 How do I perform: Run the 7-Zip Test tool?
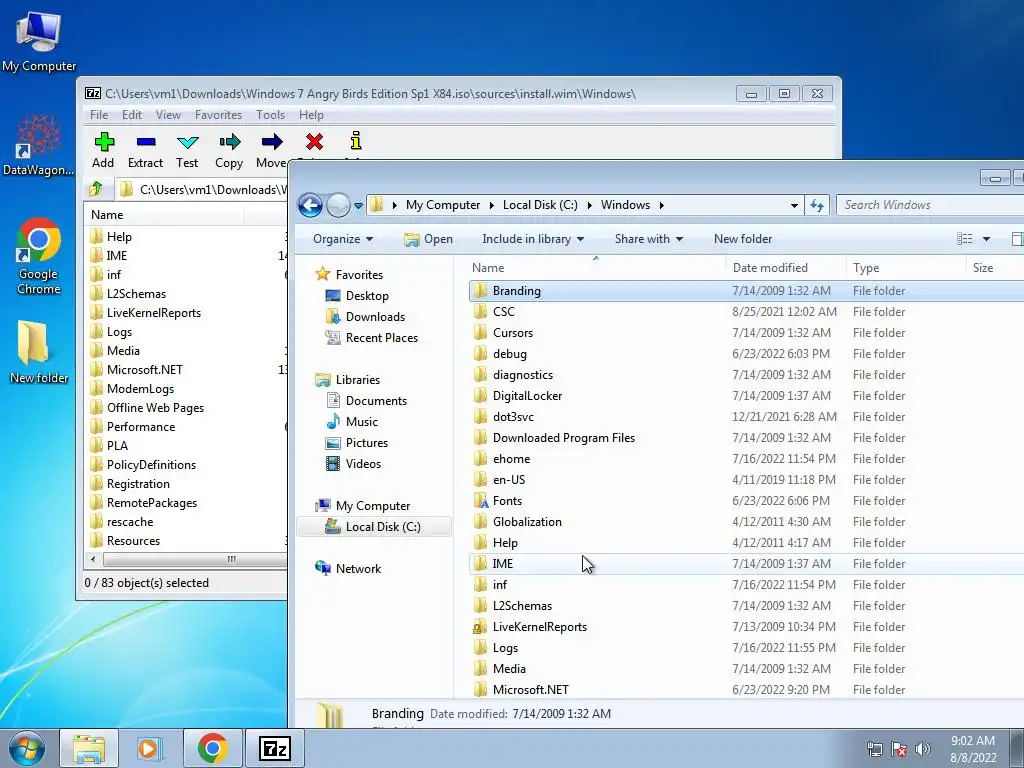(187, 150)
